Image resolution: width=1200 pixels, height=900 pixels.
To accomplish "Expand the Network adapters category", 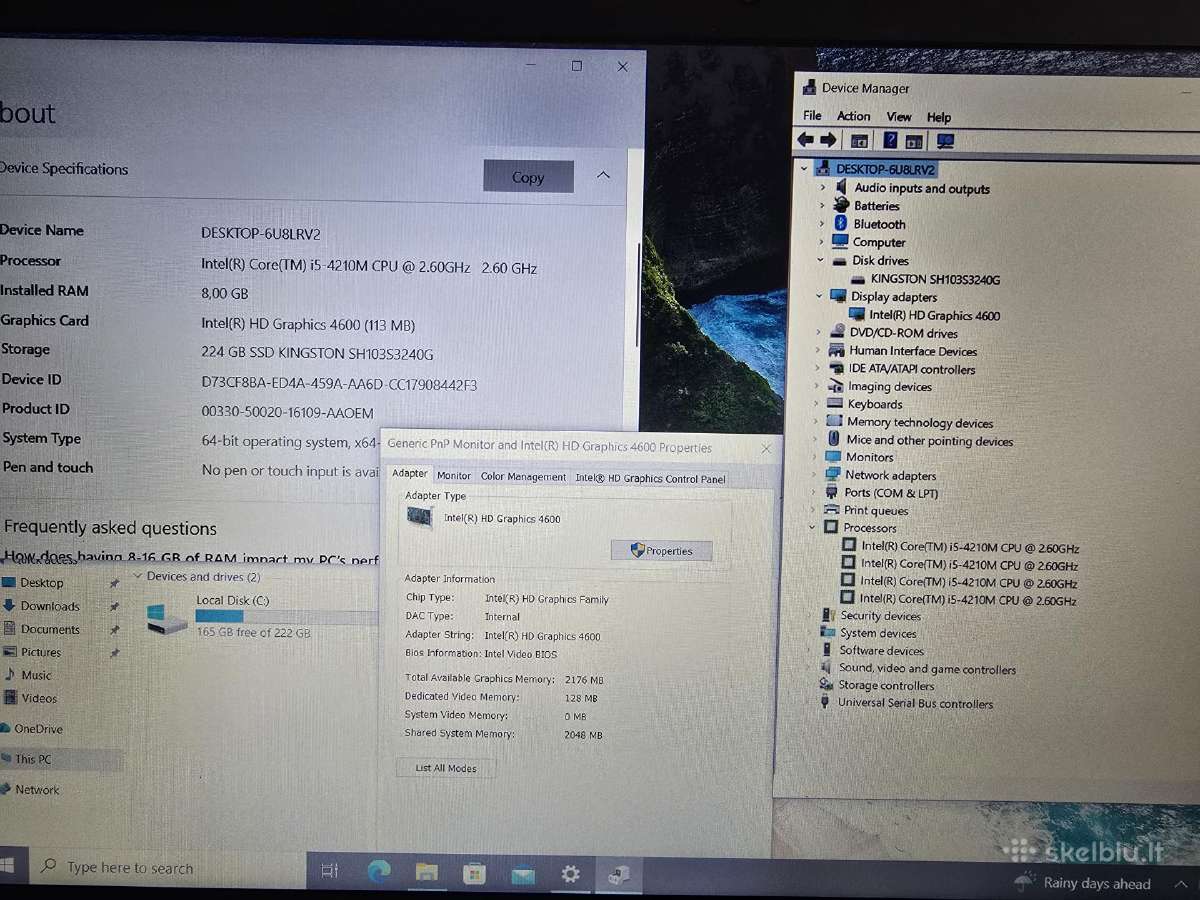I will 816,475.
